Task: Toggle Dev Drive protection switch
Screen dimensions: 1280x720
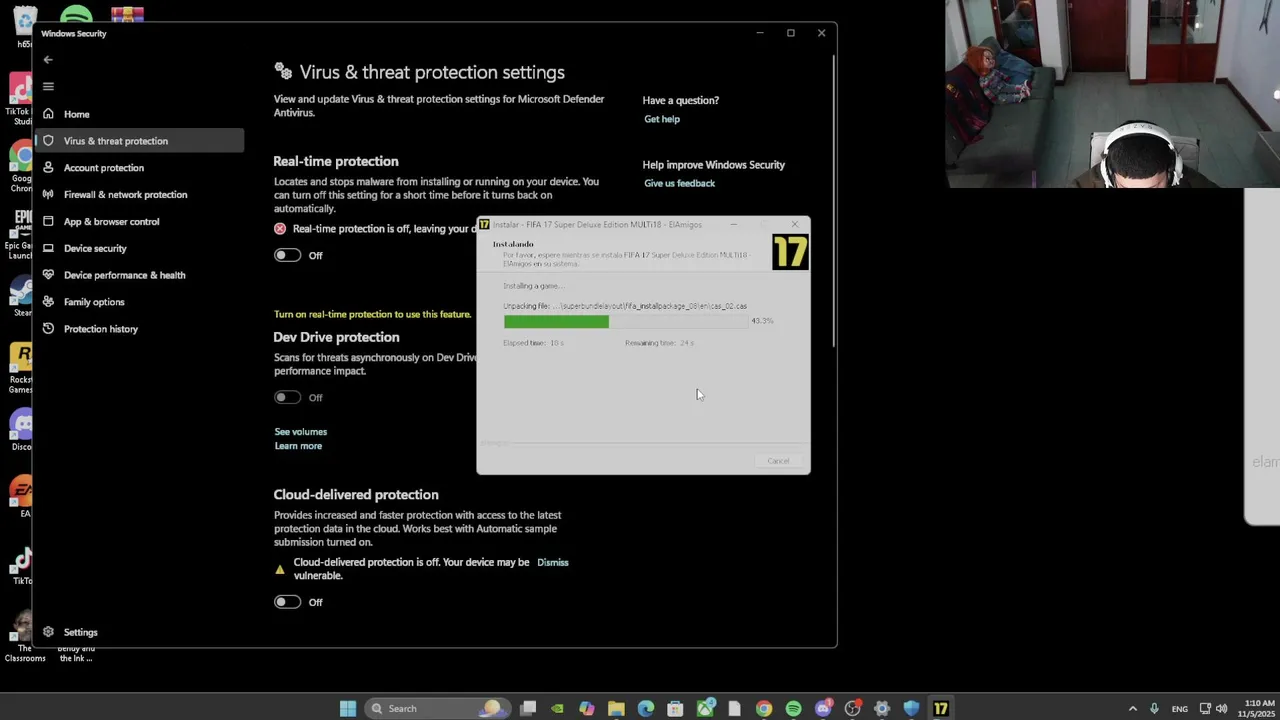Action: 287,397
